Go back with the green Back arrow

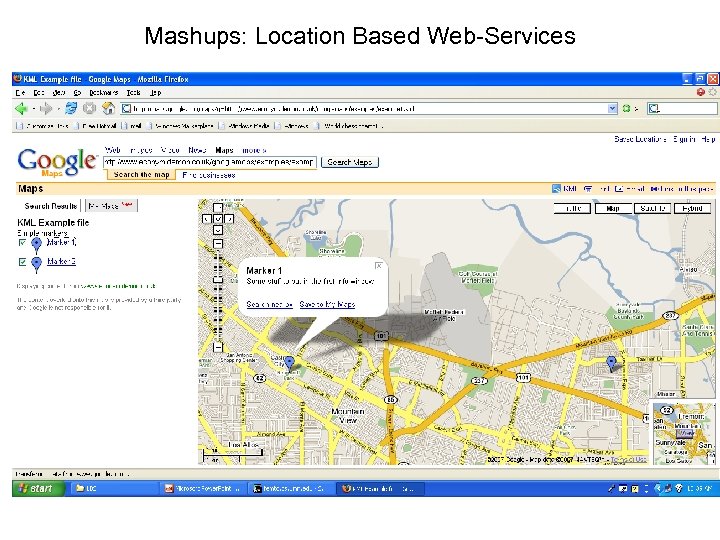21,109
